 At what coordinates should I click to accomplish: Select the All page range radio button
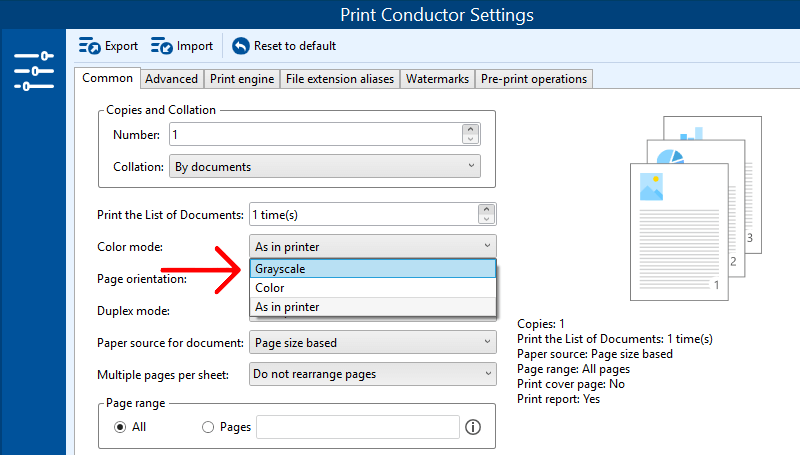121,427
